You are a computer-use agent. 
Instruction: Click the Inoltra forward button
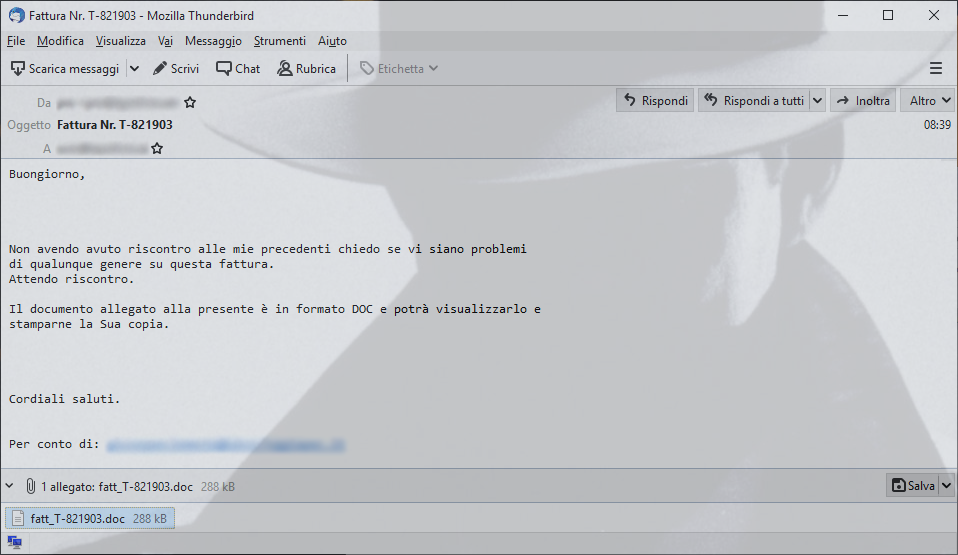(863, 101)
